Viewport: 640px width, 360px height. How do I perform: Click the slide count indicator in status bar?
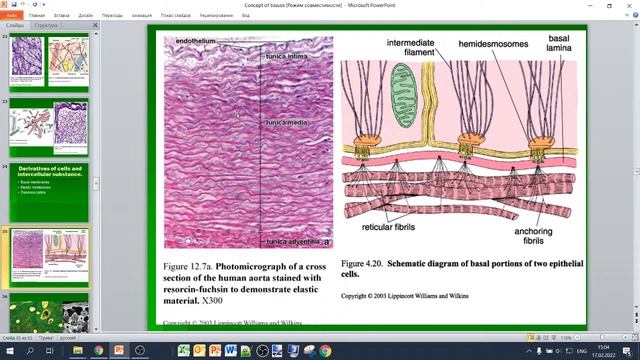pyautogui.click(x=17, y=338)
